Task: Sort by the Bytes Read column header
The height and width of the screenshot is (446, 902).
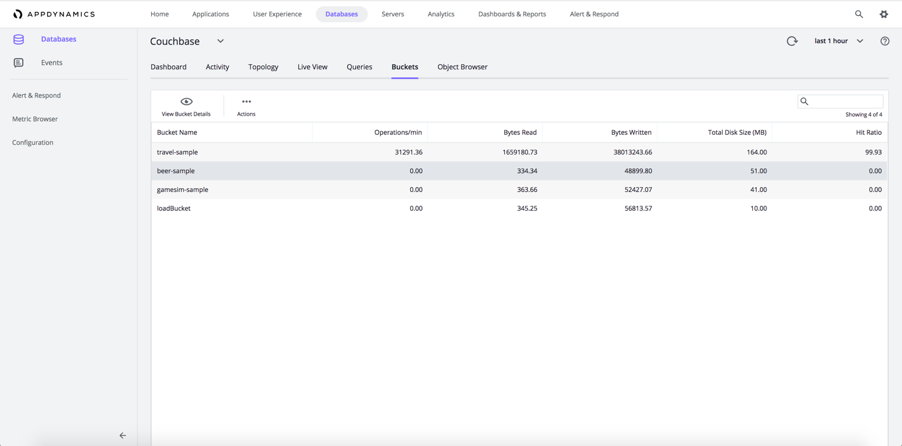Action: (x=485, y=132)
